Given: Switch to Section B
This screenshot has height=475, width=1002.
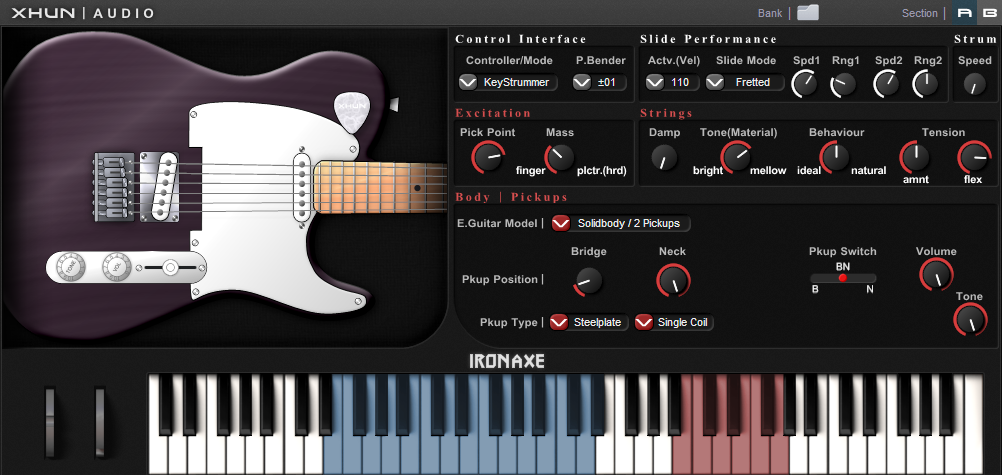Looking at the screenshot, I should [988, 13].
